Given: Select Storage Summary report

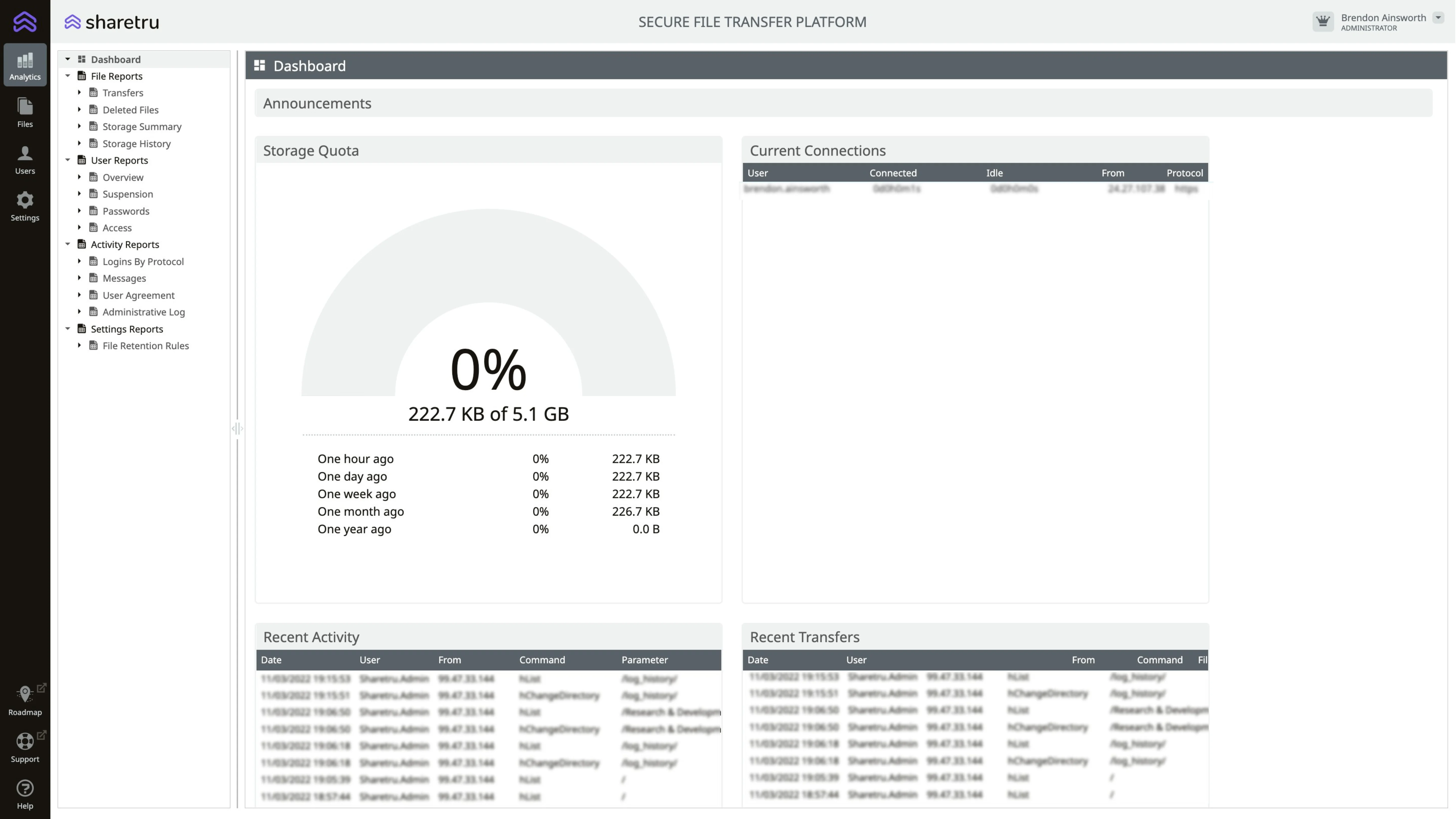Looking at the screenshot, I should (141, 127).
